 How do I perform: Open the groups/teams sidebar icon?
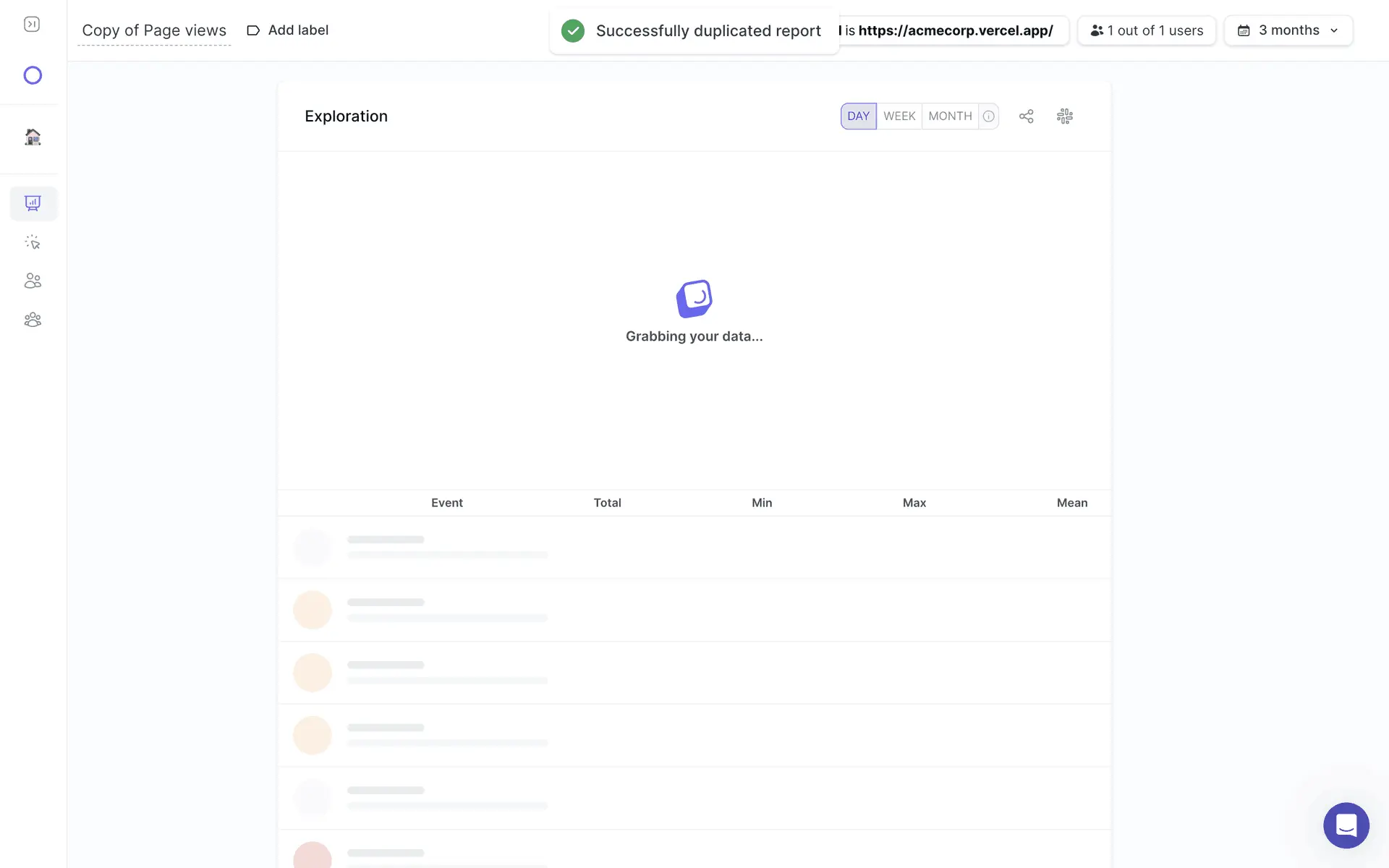[33, 320]
